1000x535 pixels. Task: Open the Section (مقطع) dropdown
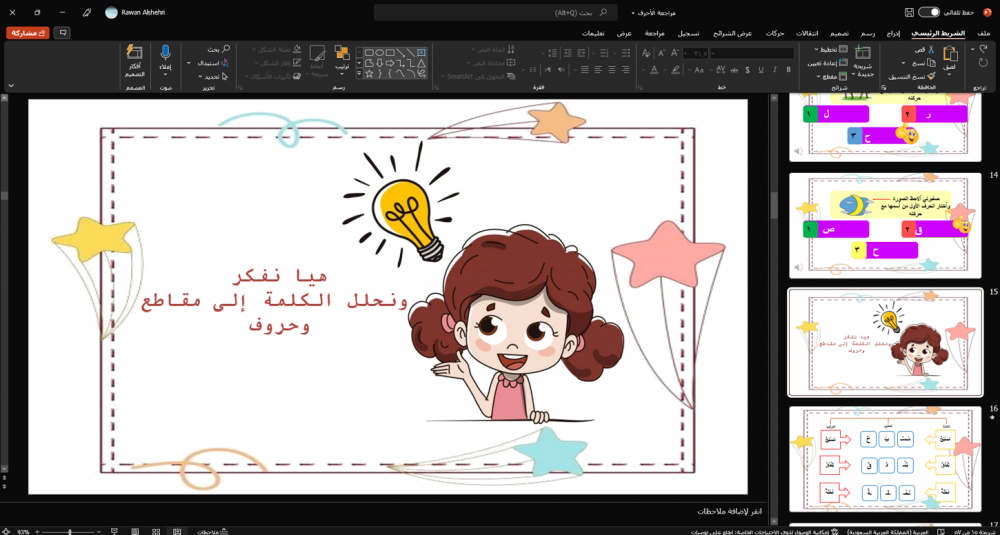pos(832,77)
